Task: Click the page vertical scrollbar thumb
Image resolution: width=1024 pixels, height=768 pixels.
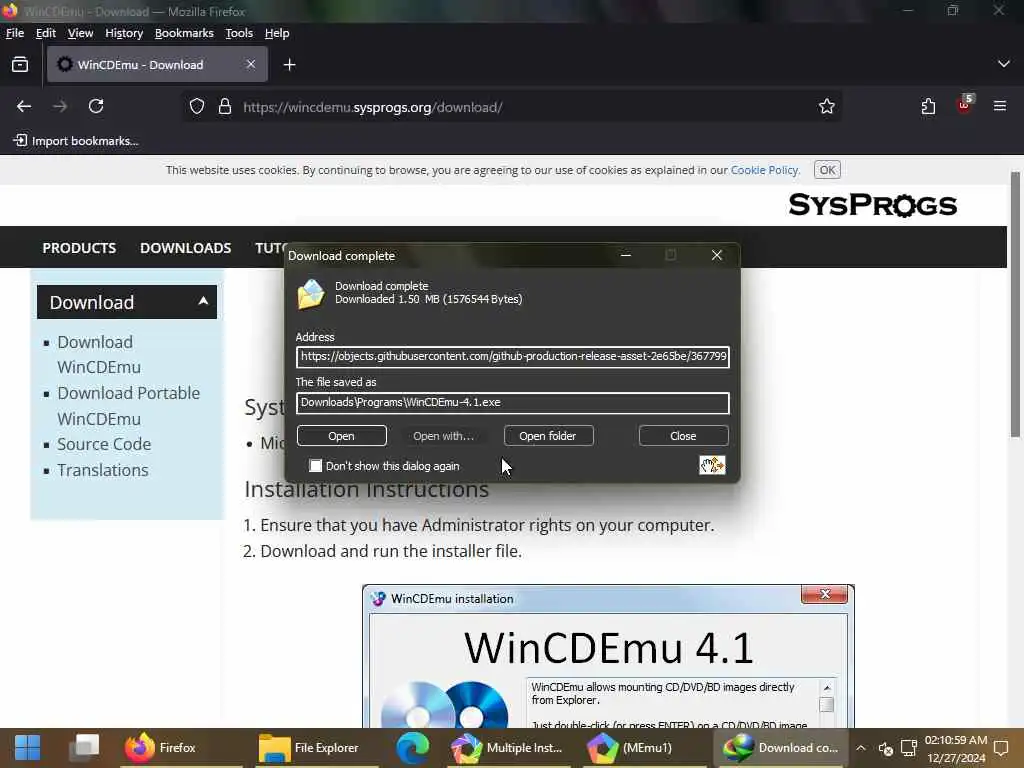Action: [x=1015, y=304]
